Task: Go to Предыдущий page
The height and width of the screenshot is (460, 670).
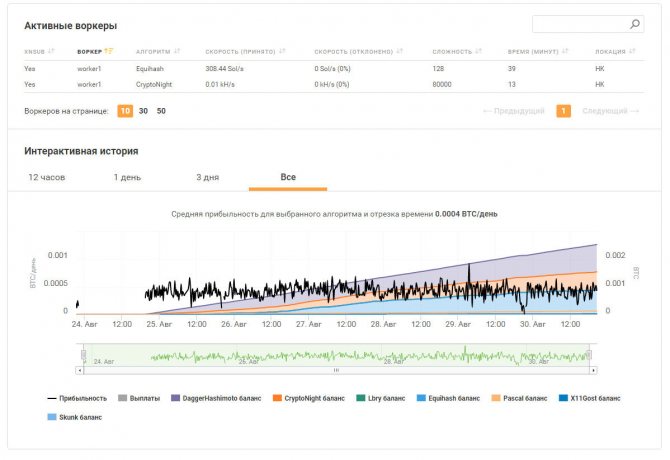Action: click(x=514, y=111)
